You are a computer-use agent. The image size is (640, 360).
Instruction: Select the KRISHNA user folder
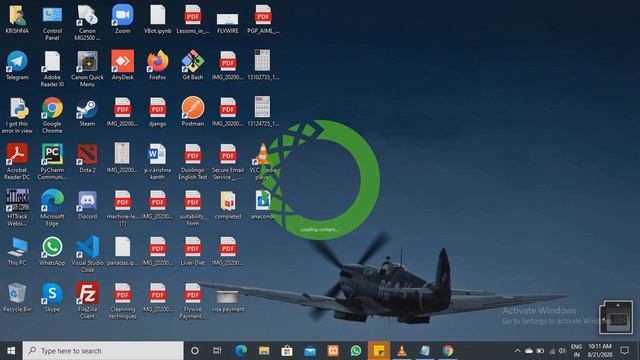[17, 19]
